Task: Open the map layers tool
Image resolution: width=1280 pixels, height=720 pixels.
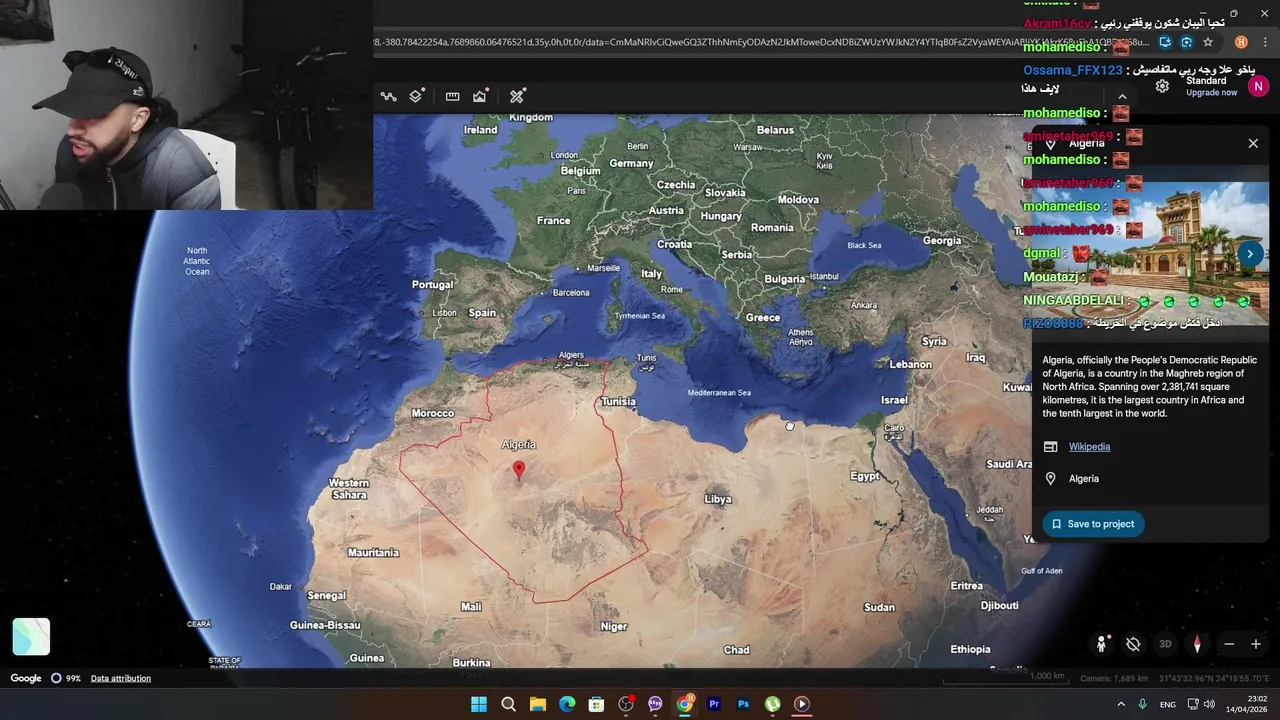Action: [x=416, y=96]
